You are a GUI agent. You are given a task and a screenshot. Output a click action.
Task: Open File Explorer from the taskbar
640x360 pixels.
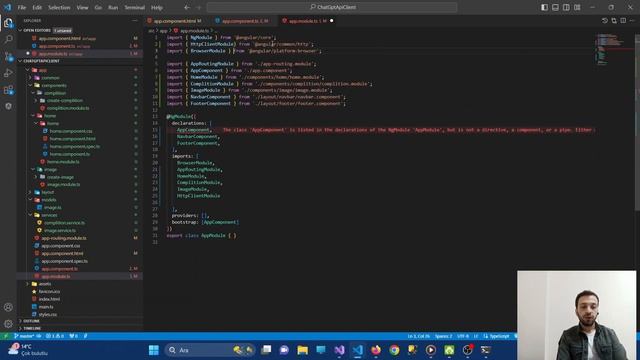click(302, 350)
